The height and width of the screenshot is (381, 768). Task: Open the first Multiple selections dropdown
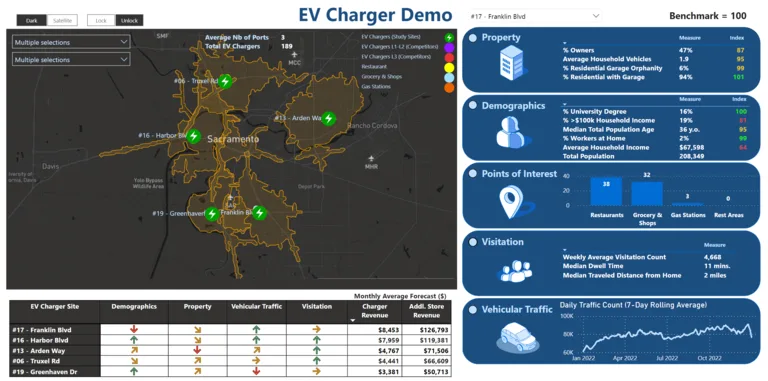coord(71,43)
